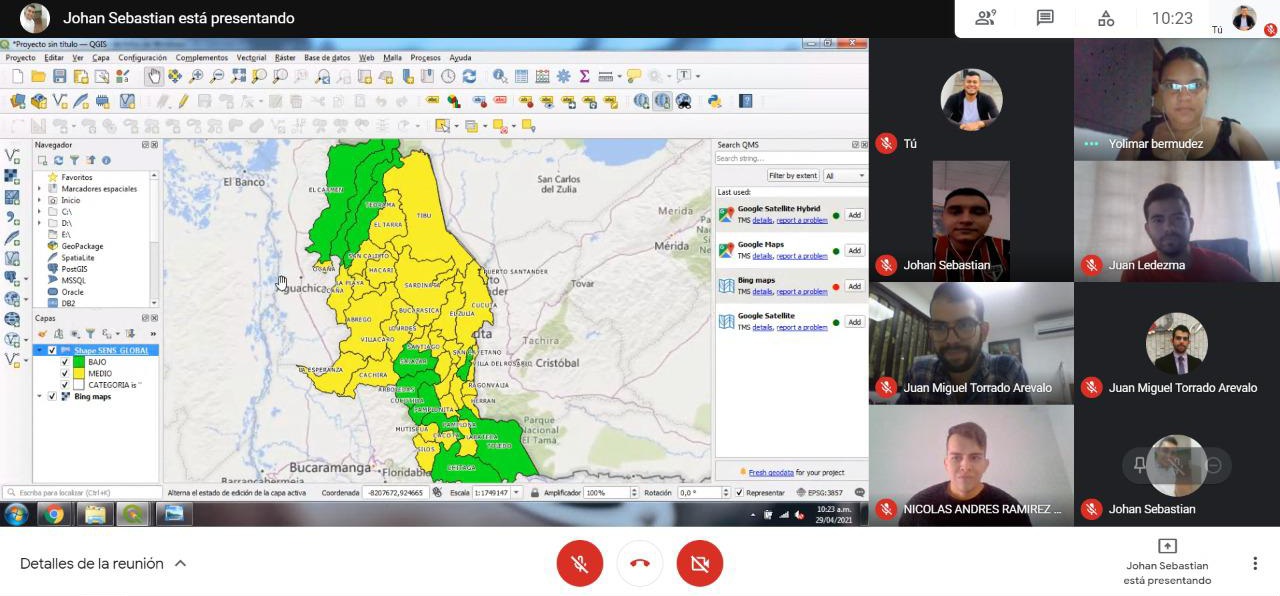Open the Processing Toolbox gear icon

(563, 76)
